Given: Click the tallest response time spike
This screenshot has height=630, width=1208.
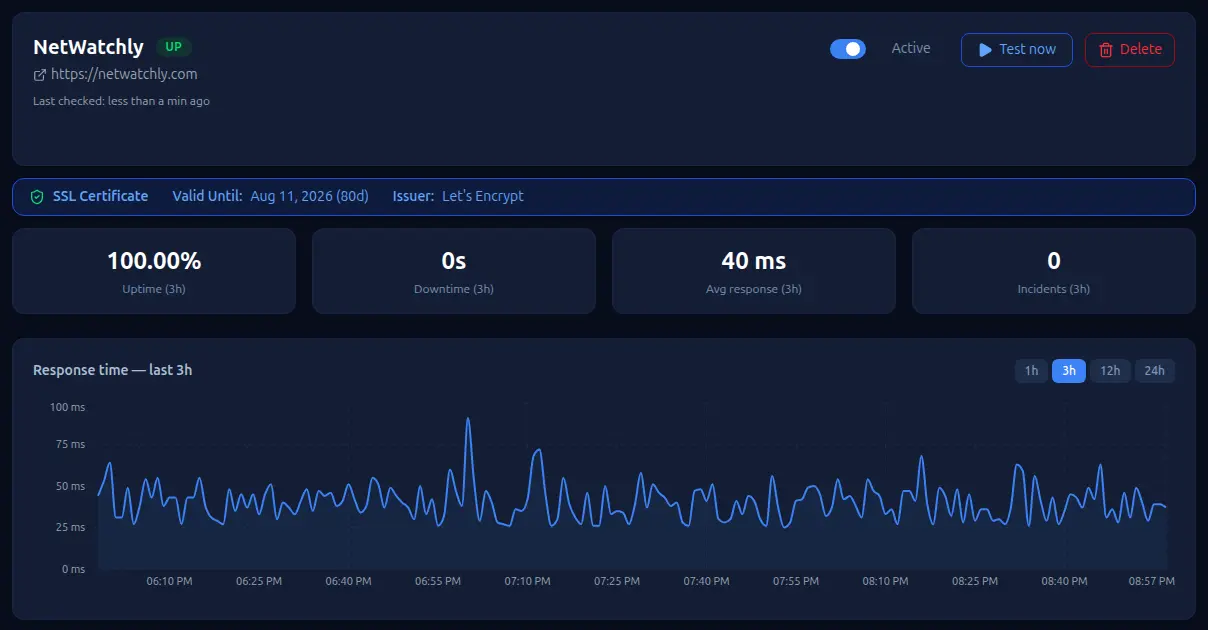Looking at the screenshot, I should pos(468,420).
